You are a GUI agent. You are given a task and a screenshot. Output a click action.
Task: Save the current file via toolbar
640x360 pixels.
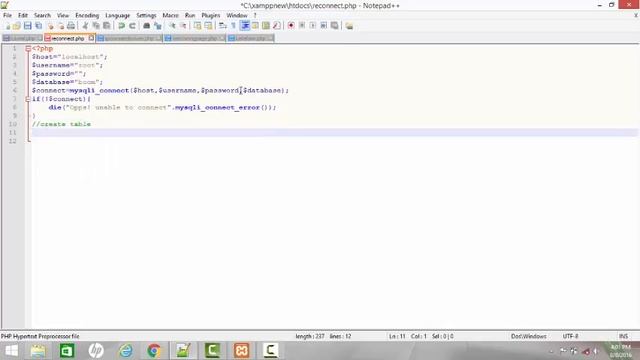(27, 26)
